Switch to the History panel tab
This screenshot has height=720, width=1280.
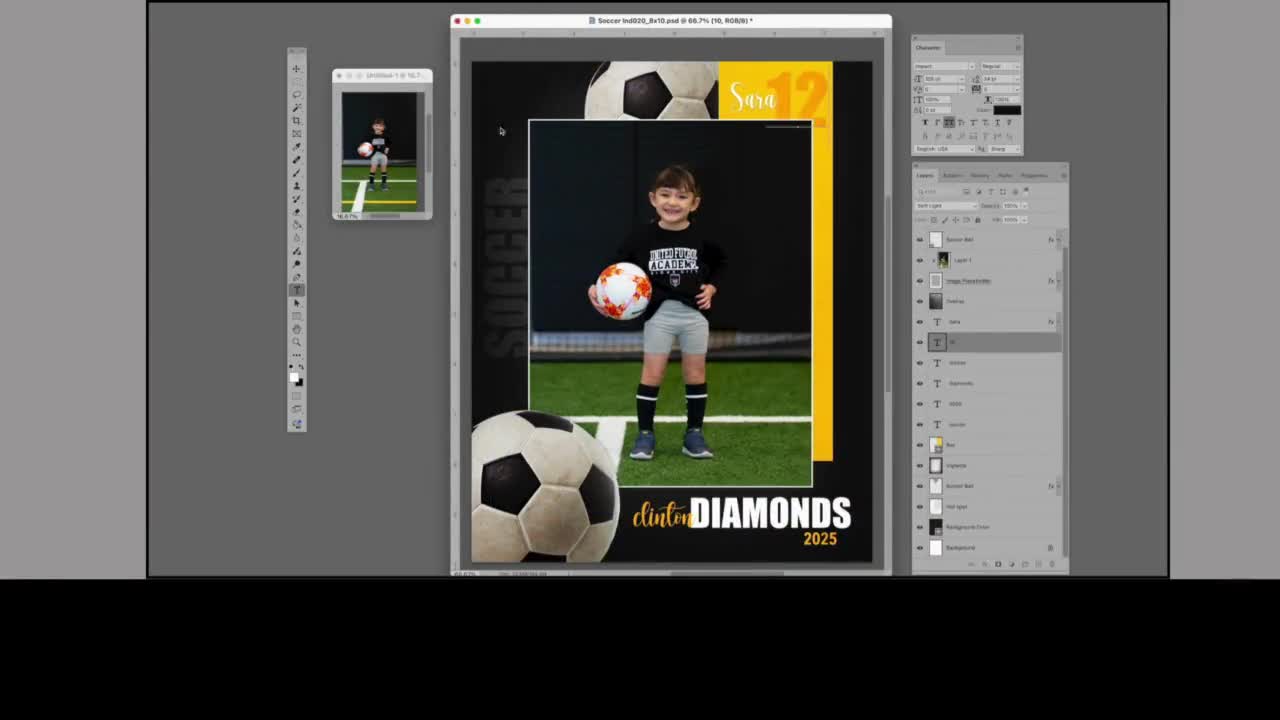pyautogui.click(x=980, y=175)
